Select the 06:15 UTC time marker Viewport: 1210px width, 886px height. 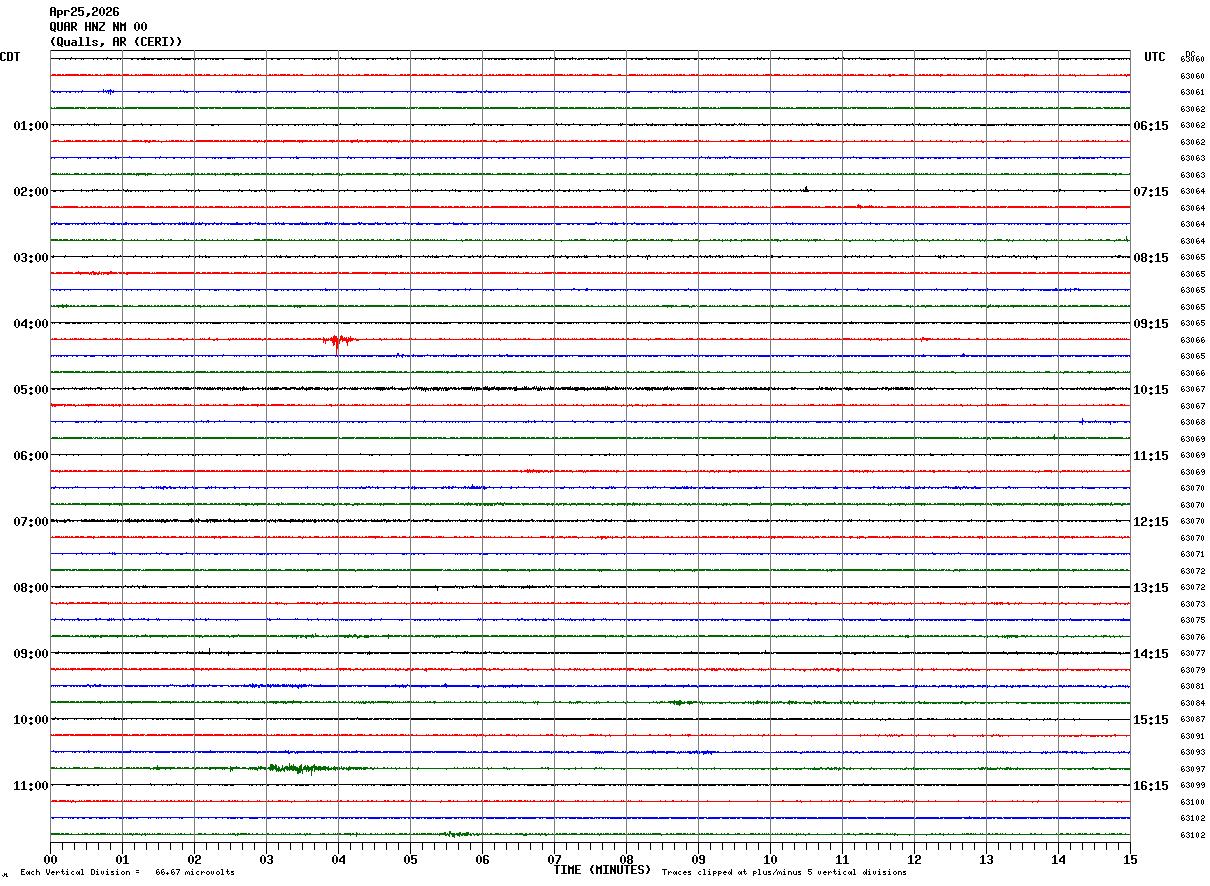point(1150,126)
